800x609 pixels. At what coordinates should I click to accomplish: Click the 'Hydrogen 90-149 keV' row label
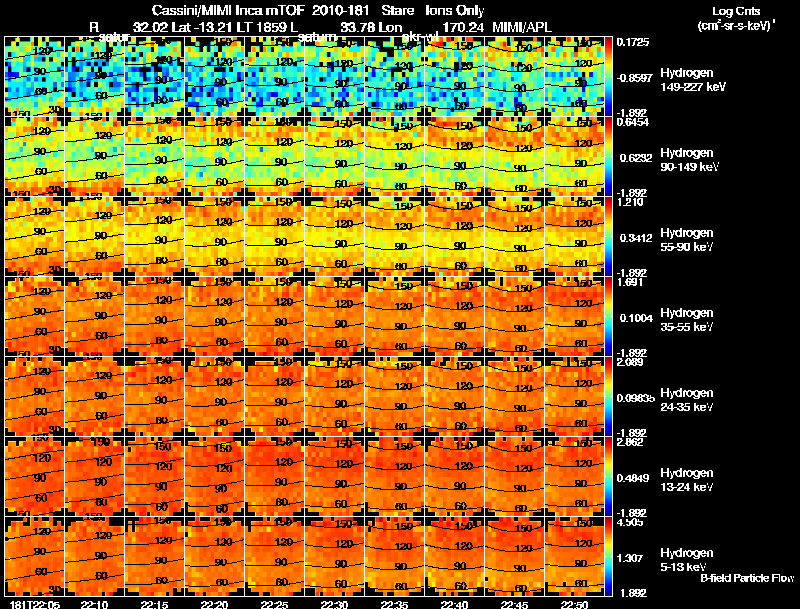[x=689, y=160]
